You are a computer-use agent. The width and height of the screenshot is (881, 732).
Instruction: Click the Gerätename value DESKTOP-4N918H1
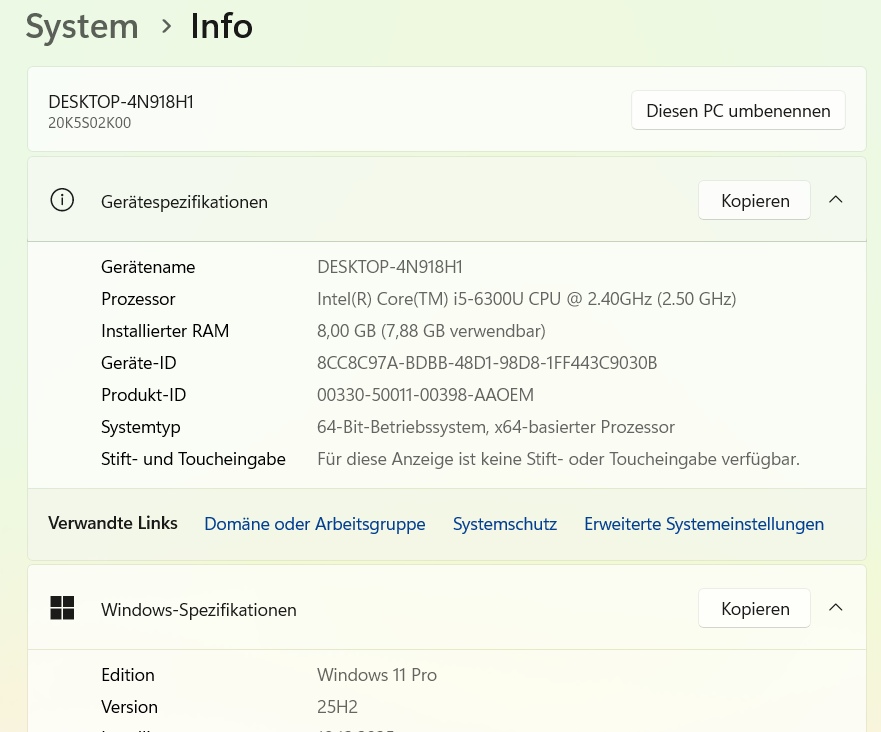pos(389,267)
